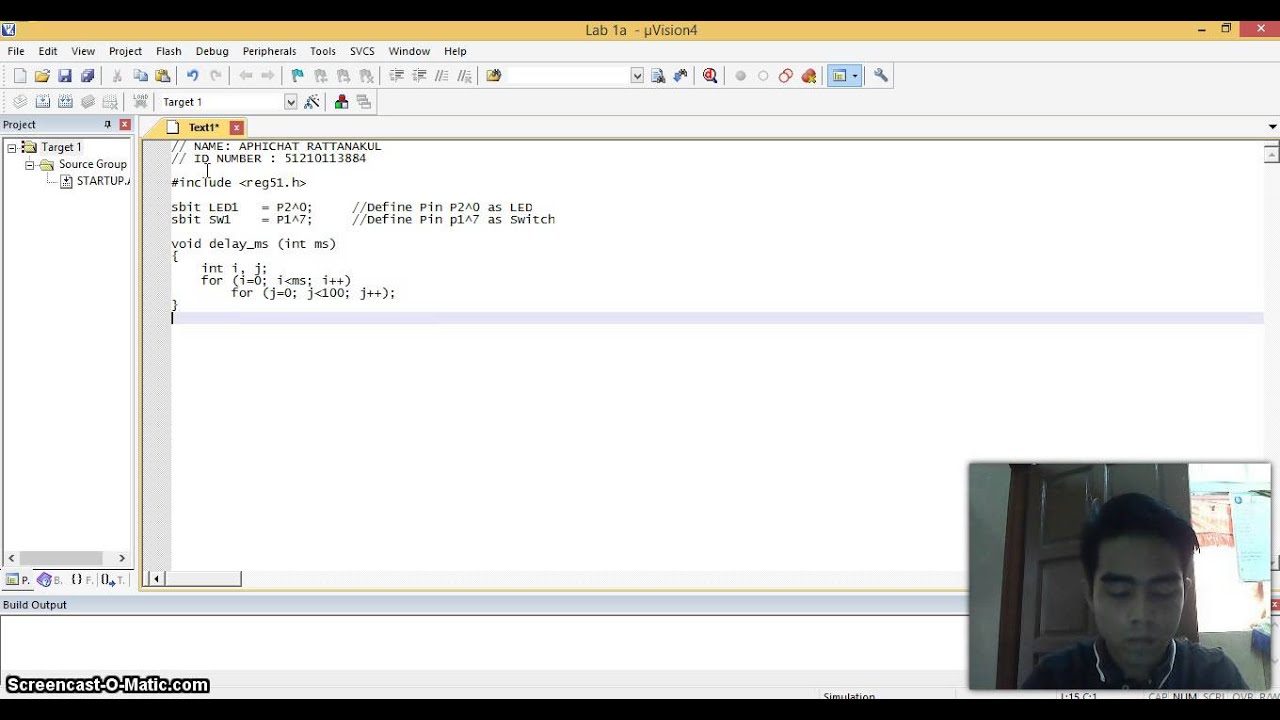Screen dimensions: 1280x720
Task: Open the Flash menu
Action: (x=169, y=51)
